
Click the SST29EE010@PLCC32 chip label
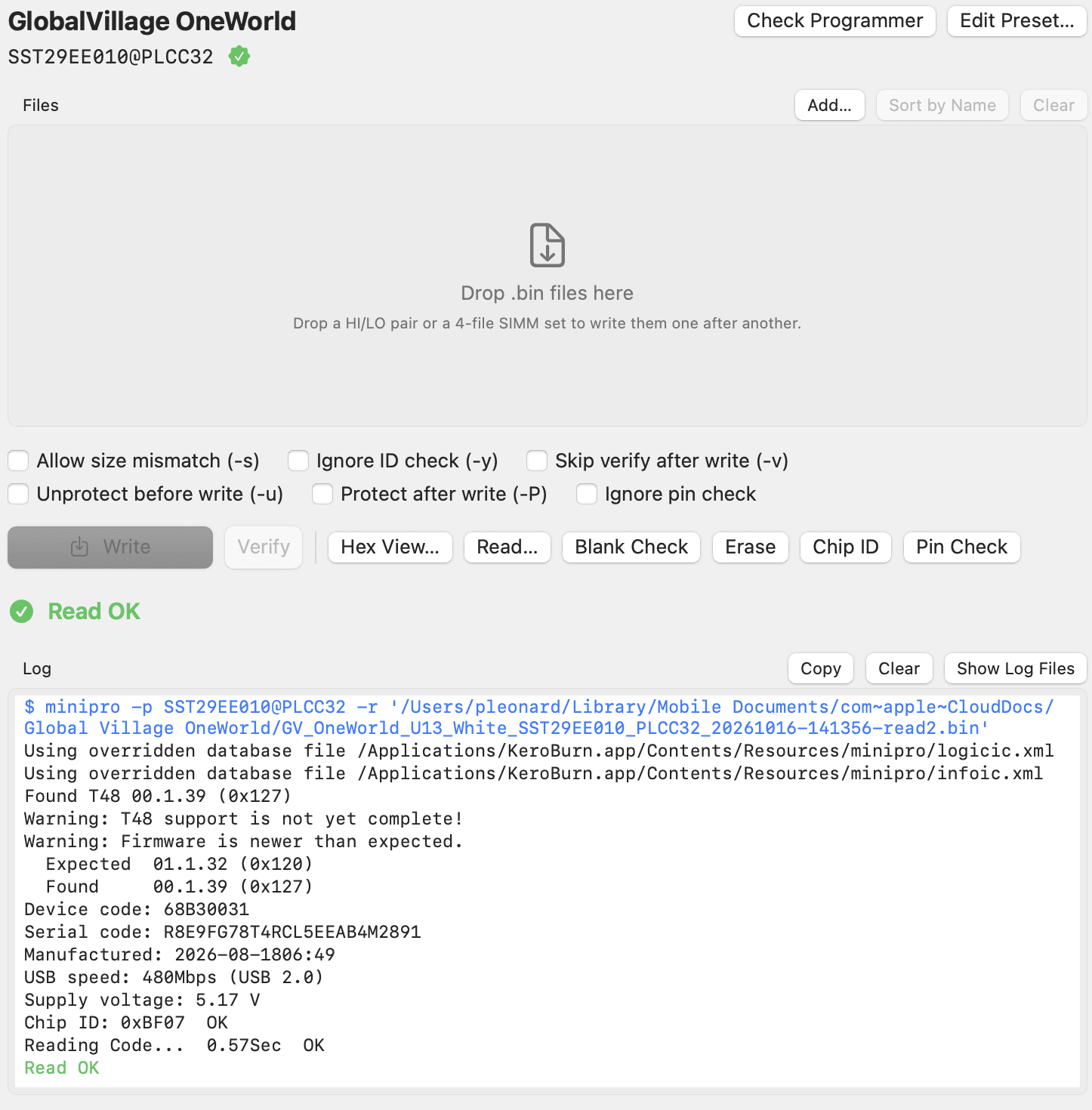click(111, 57)
